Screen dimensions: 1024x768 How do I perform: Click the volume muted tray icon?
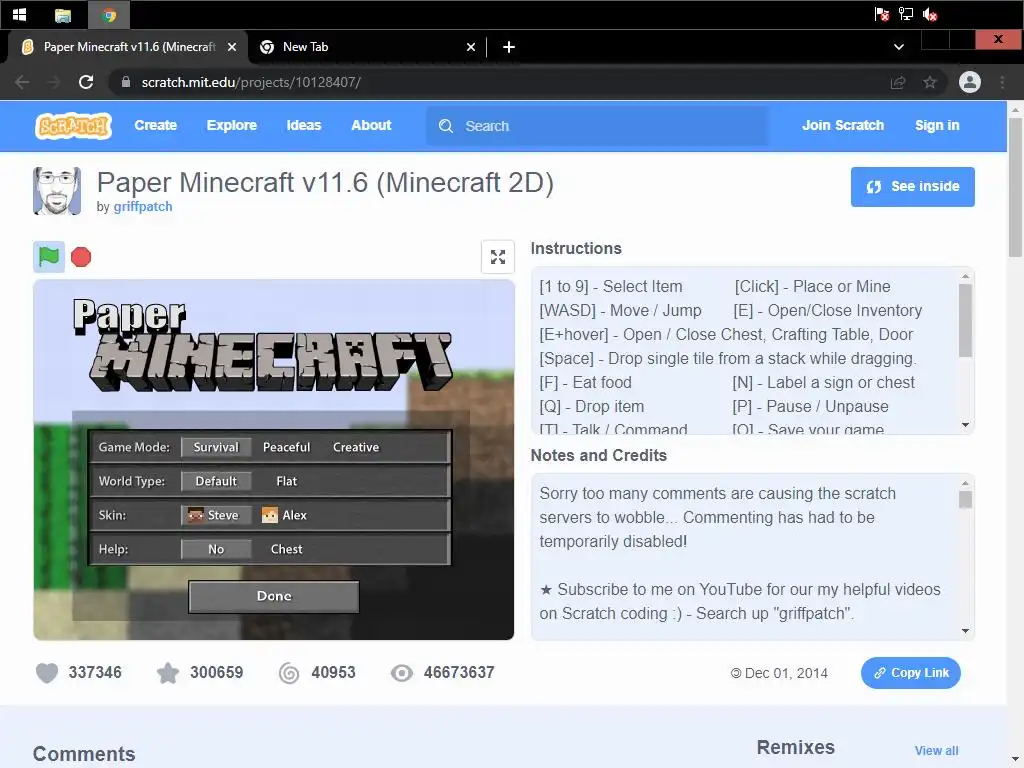(x=930, y=14)
